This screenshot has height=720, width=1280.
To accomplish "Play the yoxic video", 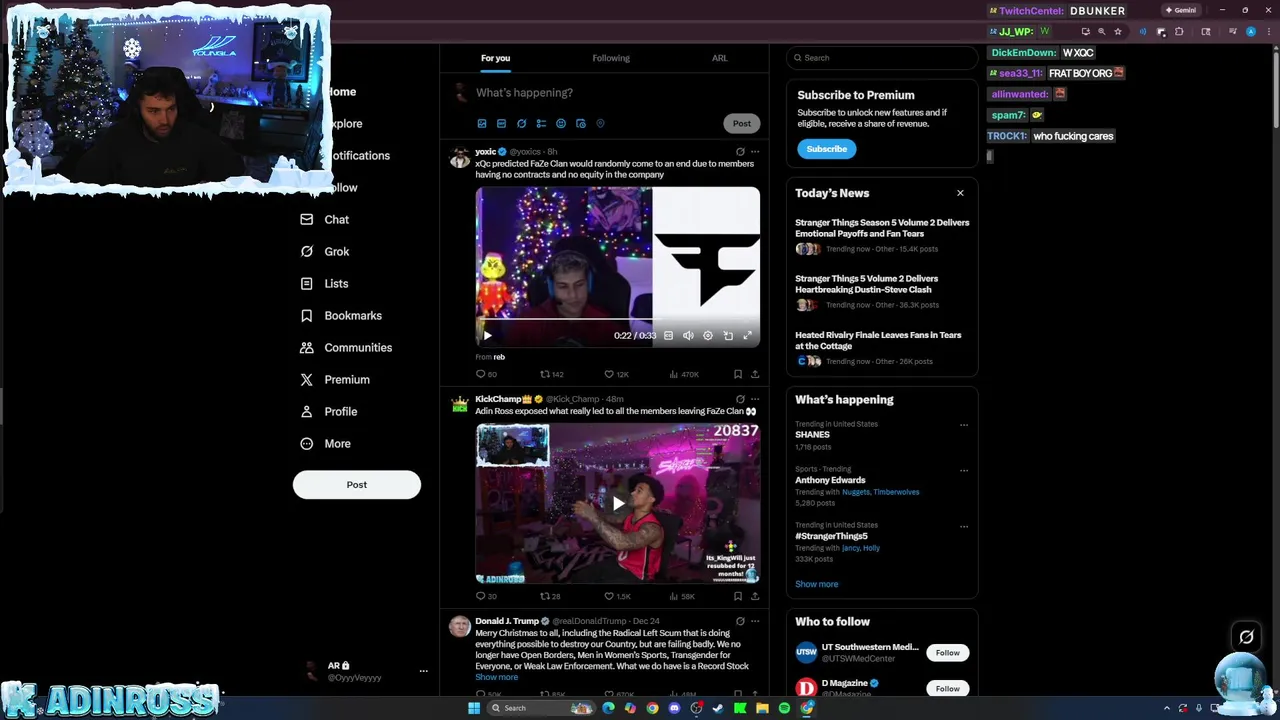I will pyautogui.click(x=487, y=336).
